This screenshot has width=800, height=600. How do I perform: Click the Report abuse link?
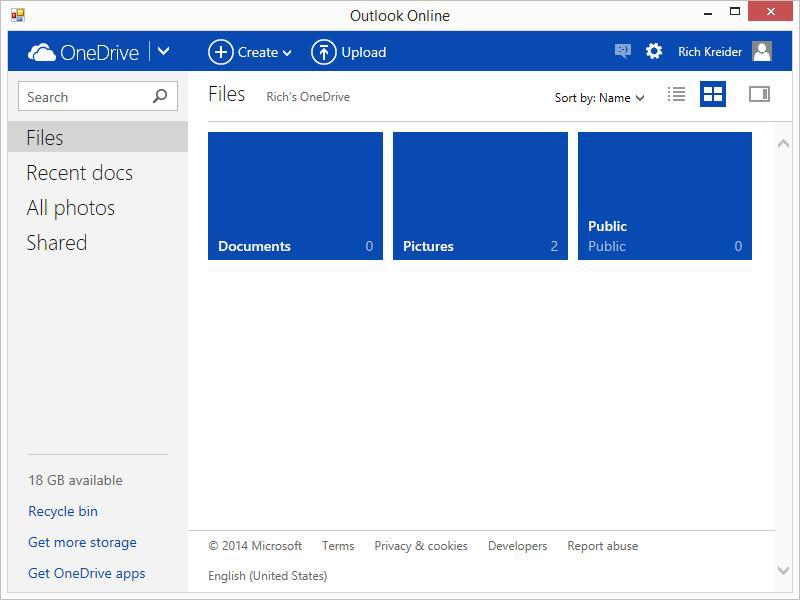click(x=603, y=546)
